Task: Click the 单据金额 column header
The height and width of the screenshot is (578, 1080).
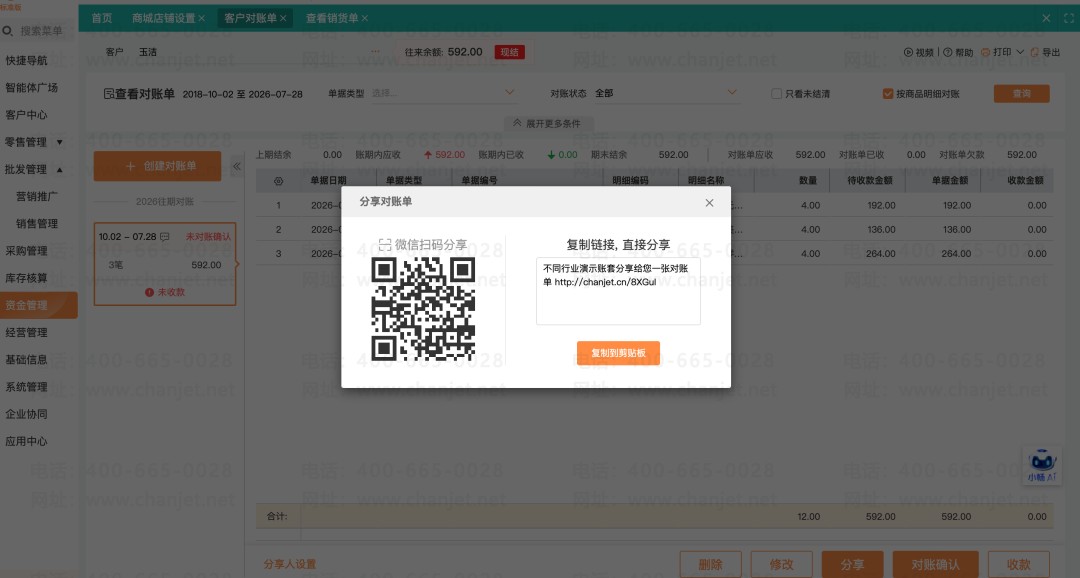Action: pos(950,180)
